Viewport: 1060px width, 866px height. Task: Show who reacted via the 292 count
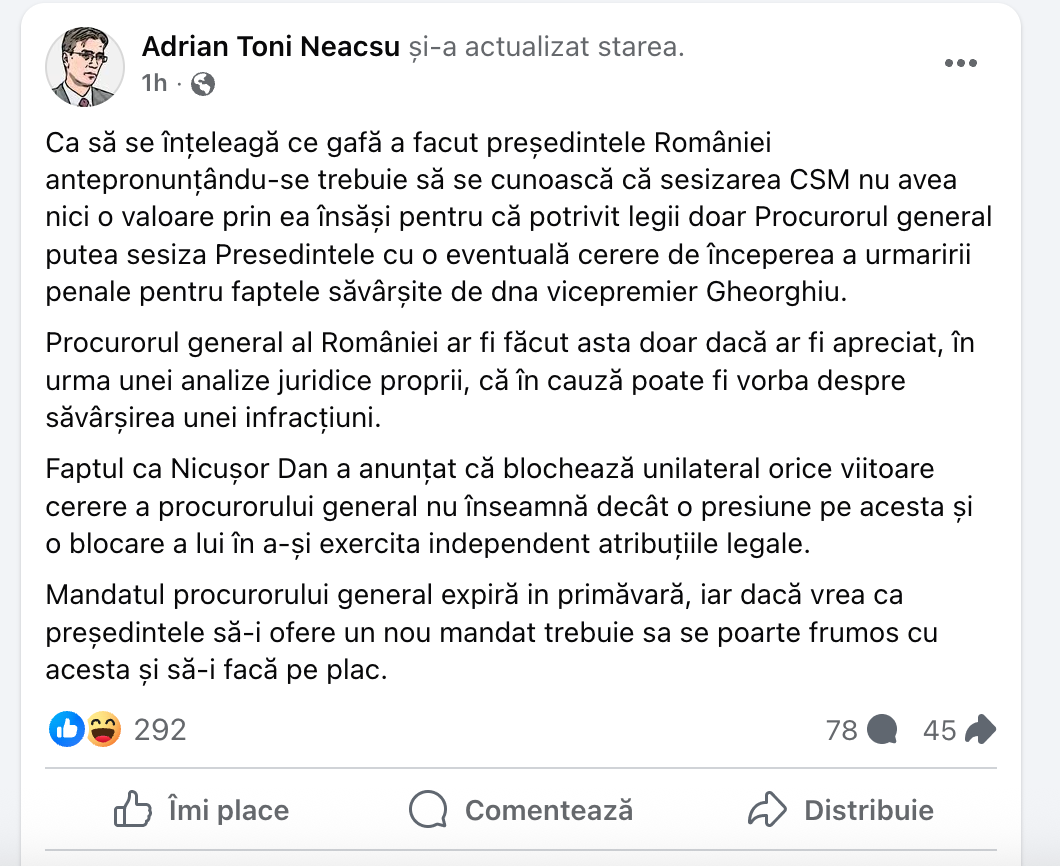point(160,730)
